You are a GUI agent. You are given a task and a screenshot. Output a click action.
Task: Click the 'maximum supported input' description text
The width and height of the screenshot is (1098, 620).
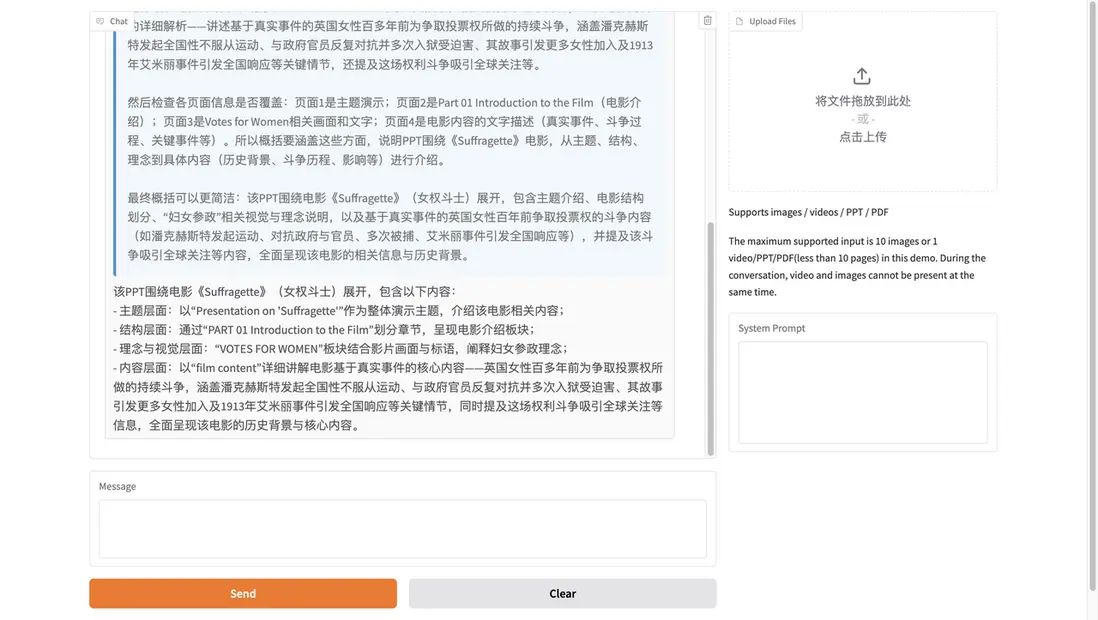[857, 266]
